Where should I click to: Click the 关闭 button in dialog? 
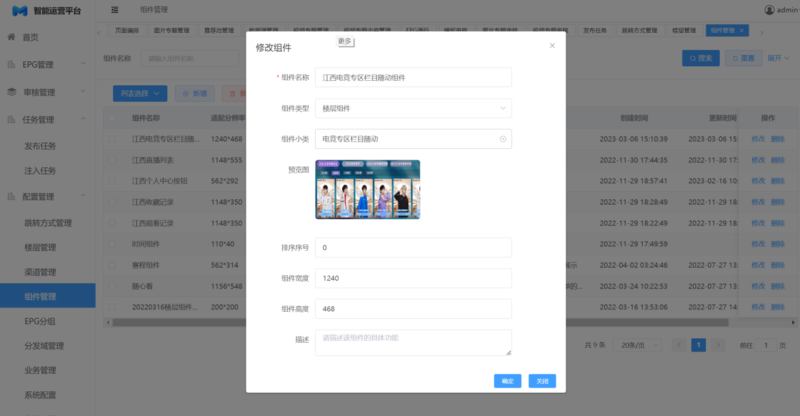tap(541, 381)
